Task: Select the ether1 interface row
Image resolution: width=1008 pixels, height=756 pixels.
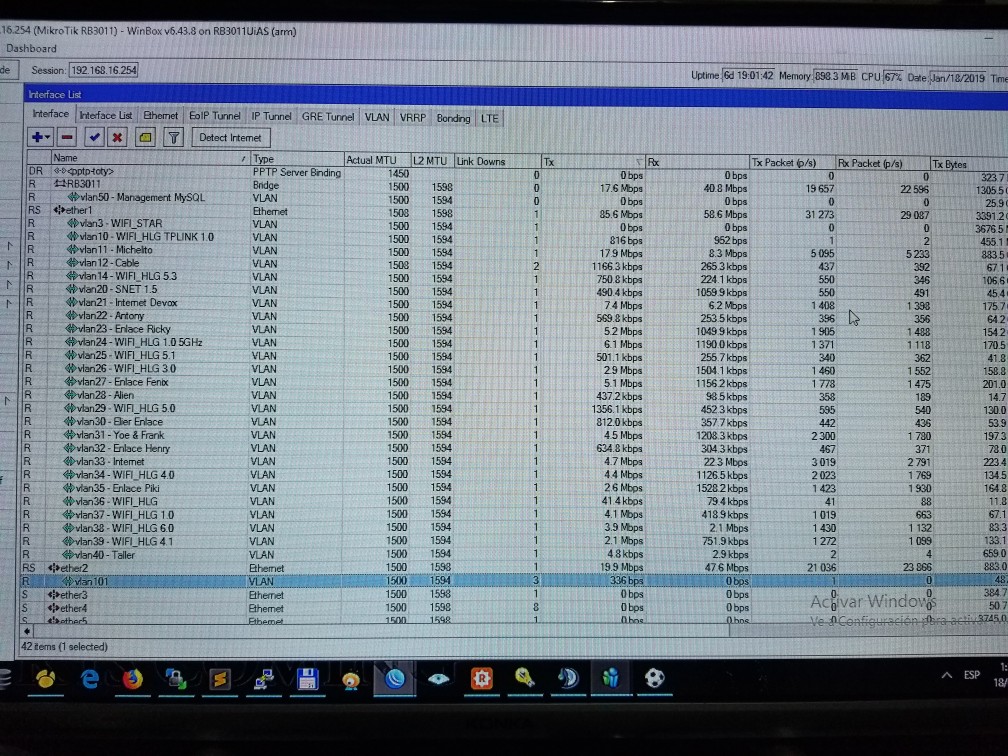Action: point(514,212)
